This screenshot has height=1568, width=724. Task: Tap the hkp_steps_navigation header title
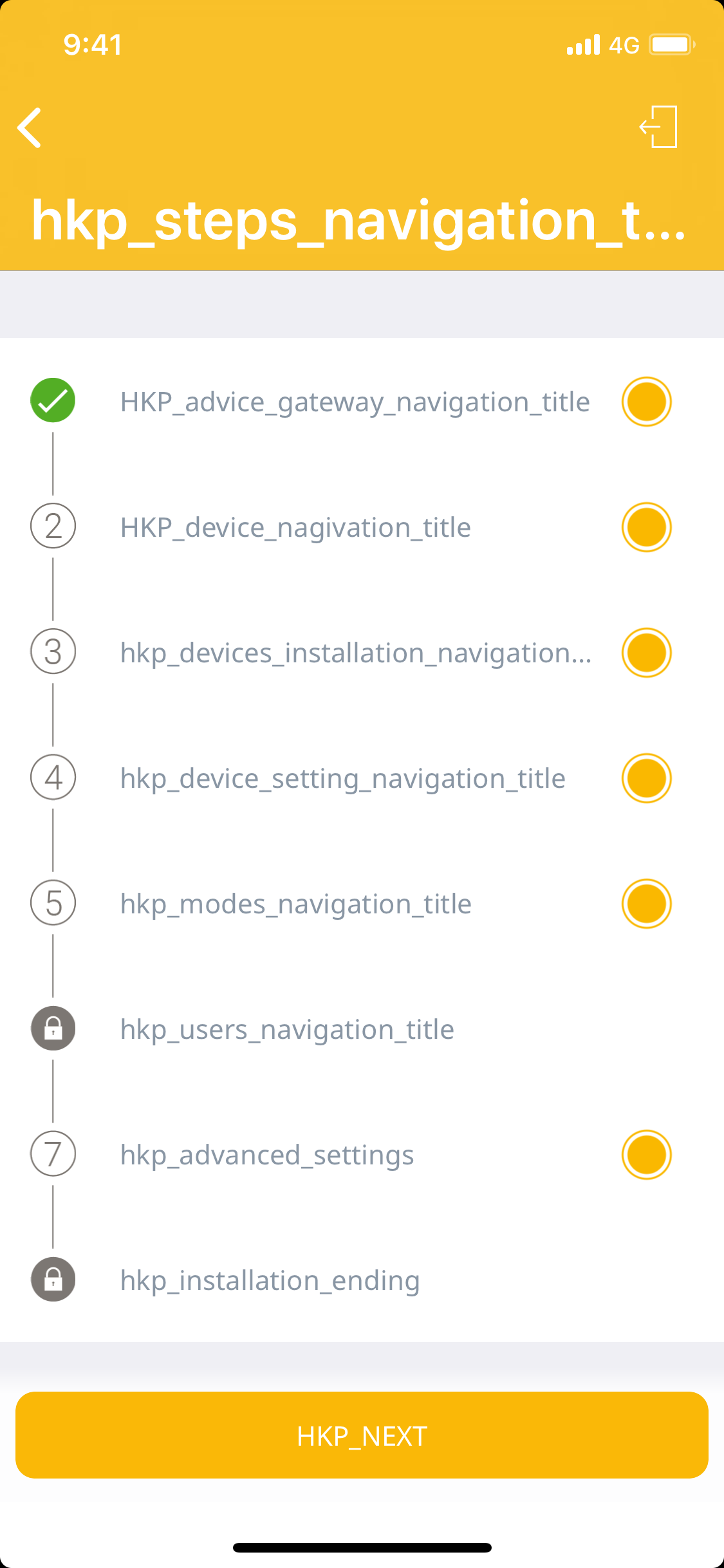pos(358,221)
